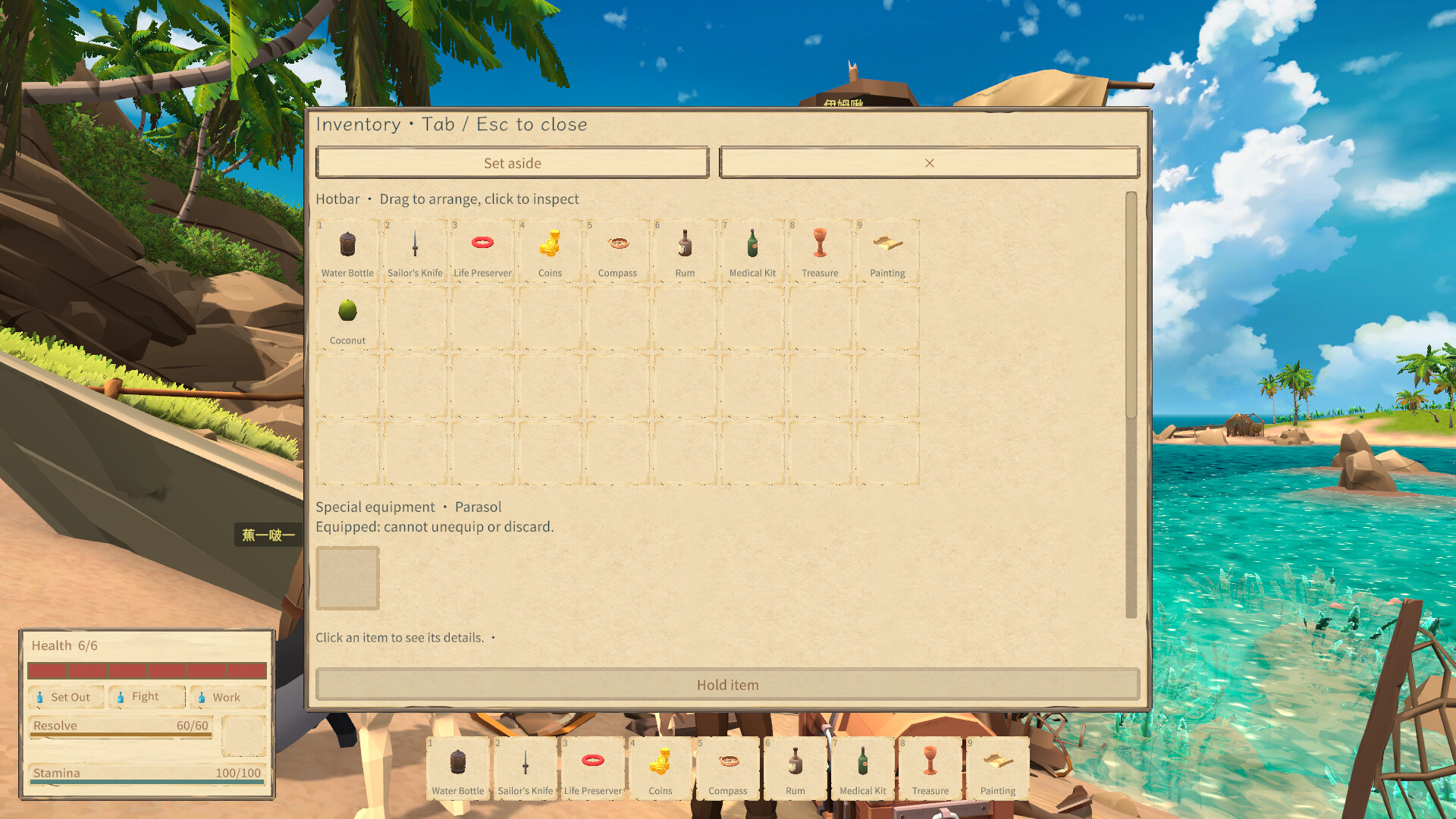Pick Treasure on bottom hotbar
Screen dimensions: 1456x819
coord(930,768)
